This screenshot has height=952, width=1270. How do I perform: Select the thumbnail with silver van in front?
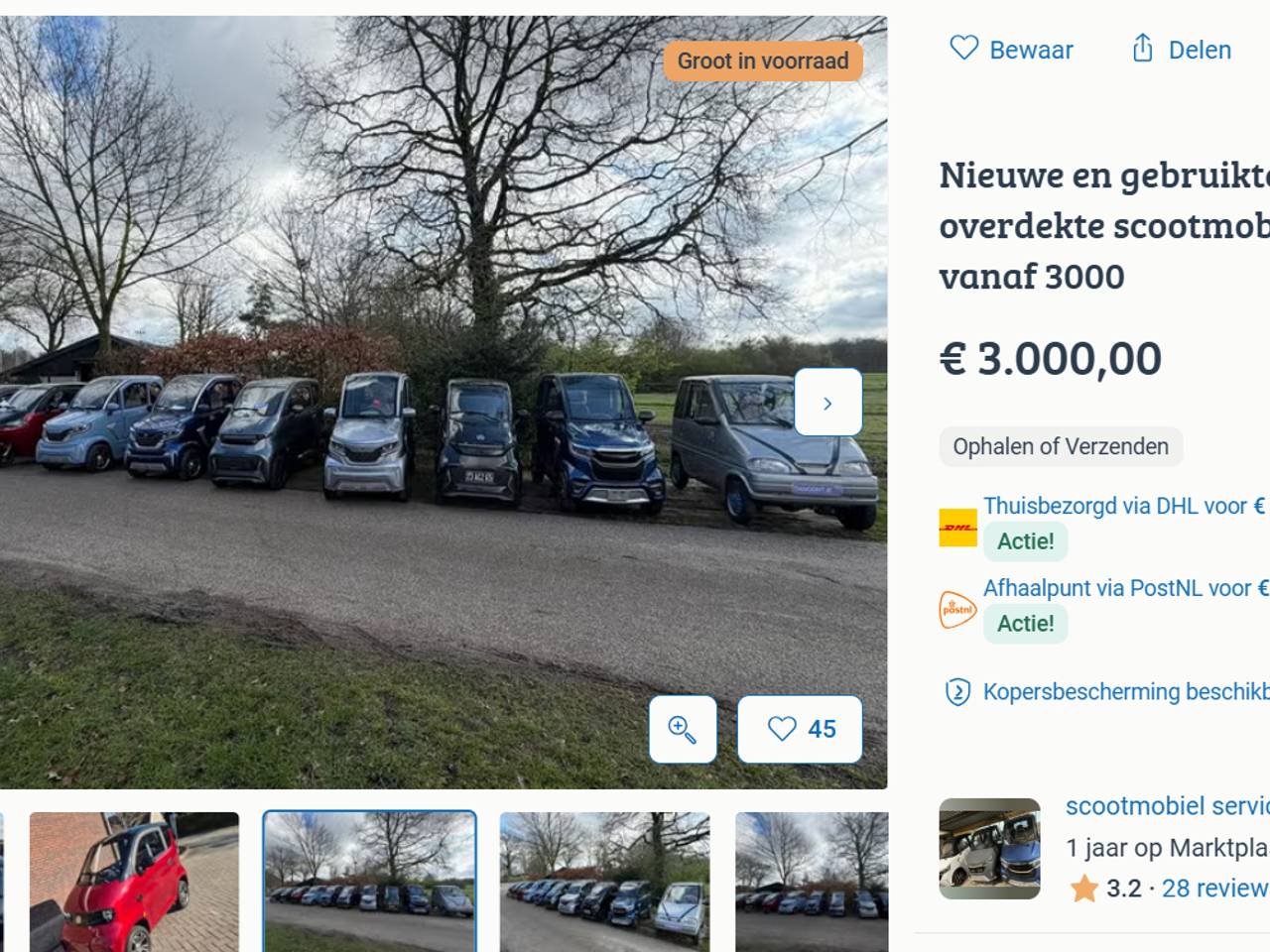(x=604, y=882)
